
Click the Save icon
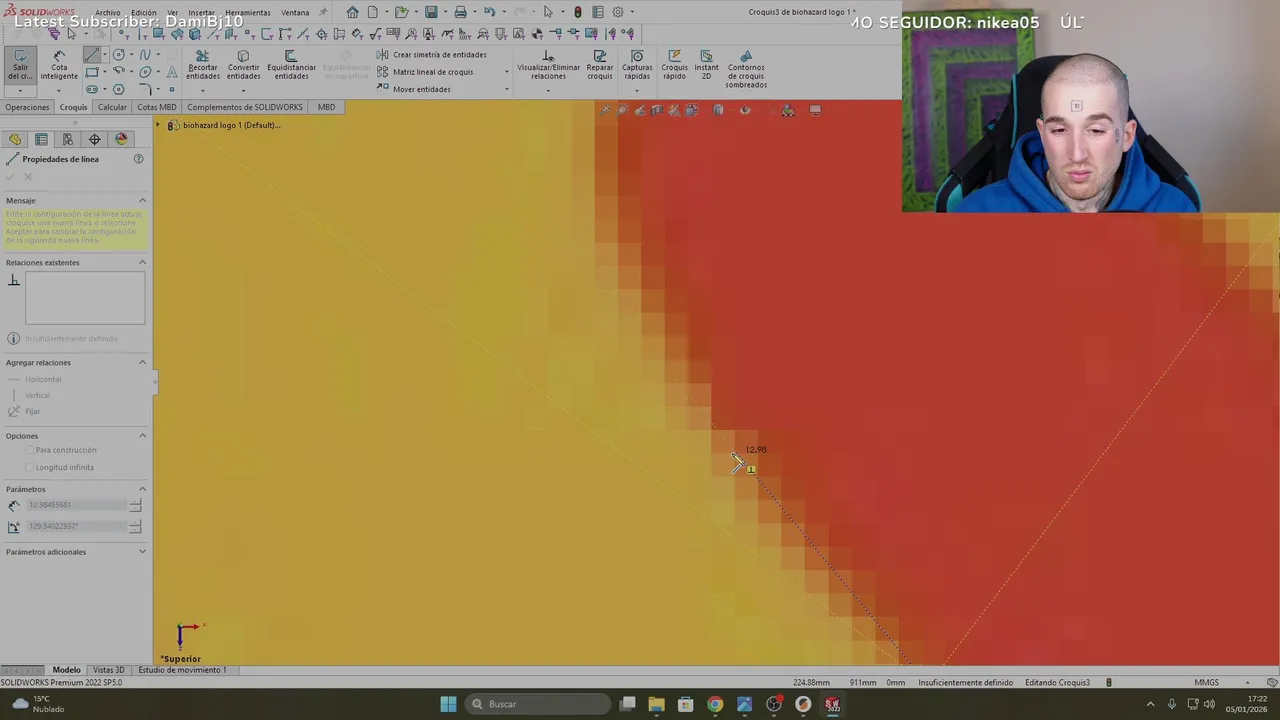431,12
